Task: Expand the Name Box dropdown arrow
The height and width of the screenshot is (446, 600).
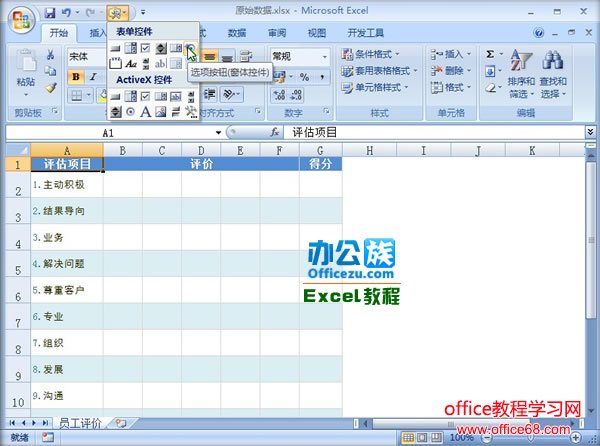Action: (218, 133)
